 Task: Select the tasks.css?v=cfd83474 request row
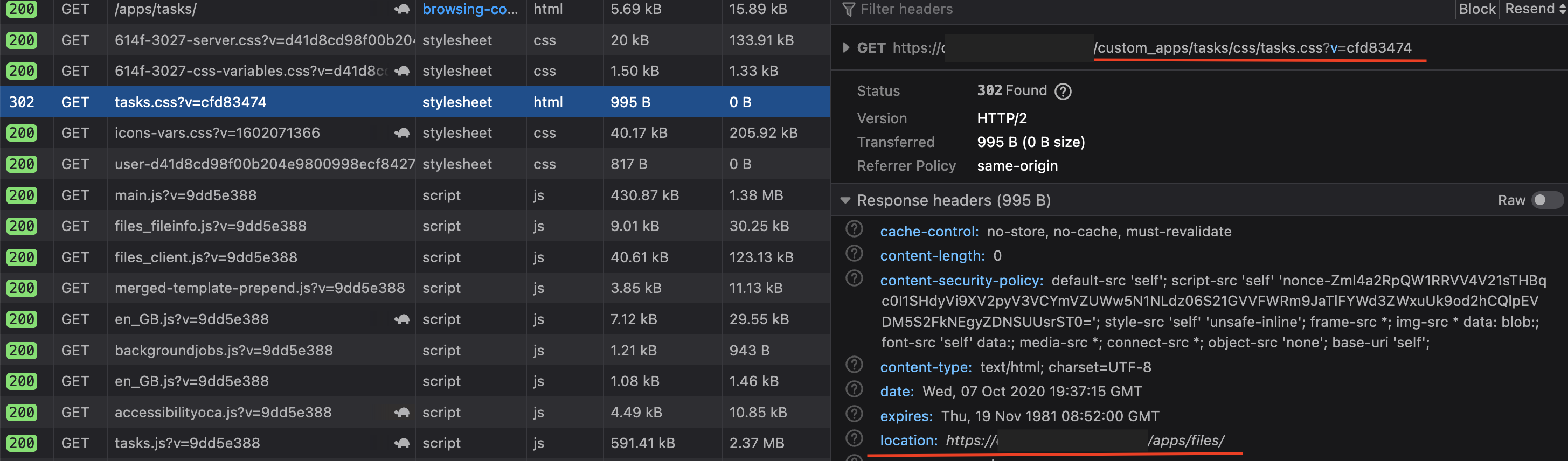pyautogui.click(x=415, y=102)
